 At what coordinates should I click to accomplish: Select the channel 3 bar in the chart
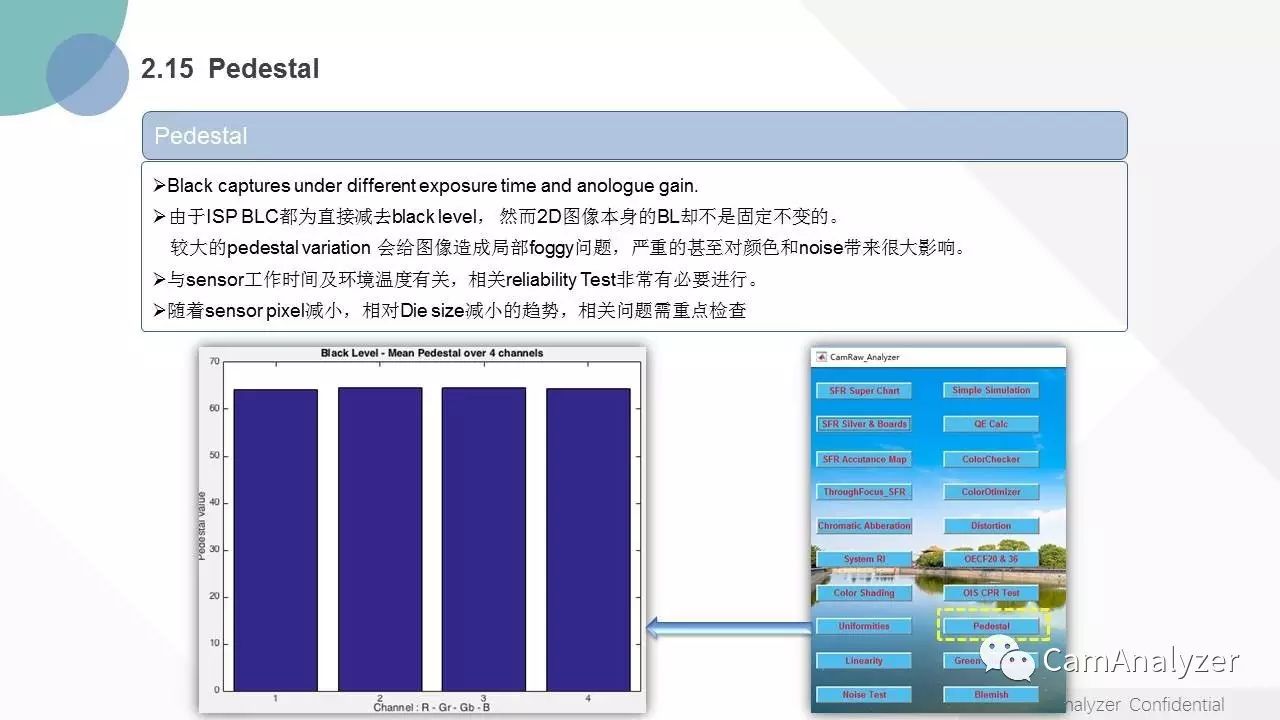coord(484,539)
